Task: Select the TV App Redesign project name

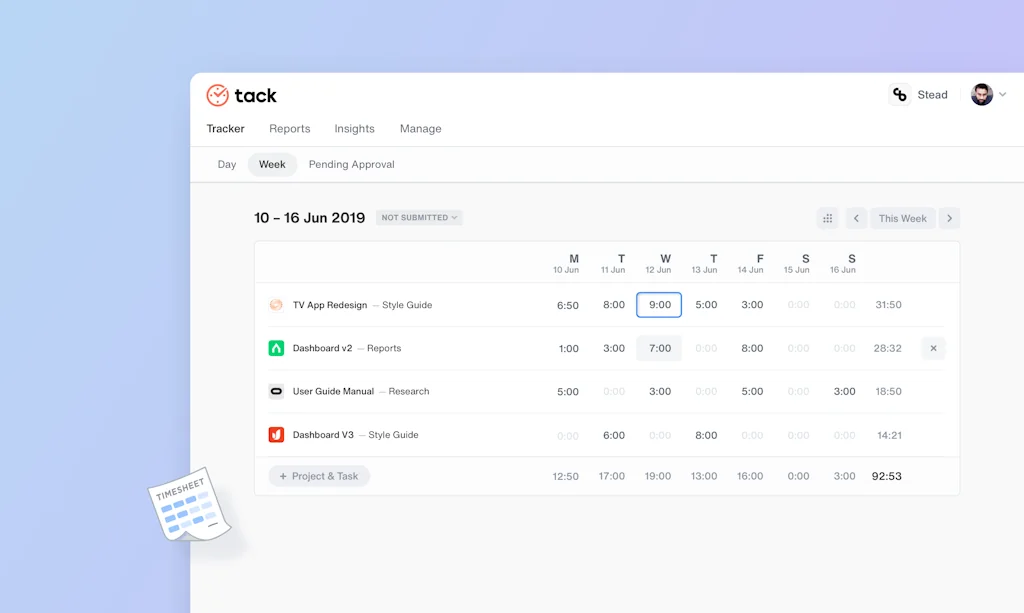Action: tap(330, 305)
